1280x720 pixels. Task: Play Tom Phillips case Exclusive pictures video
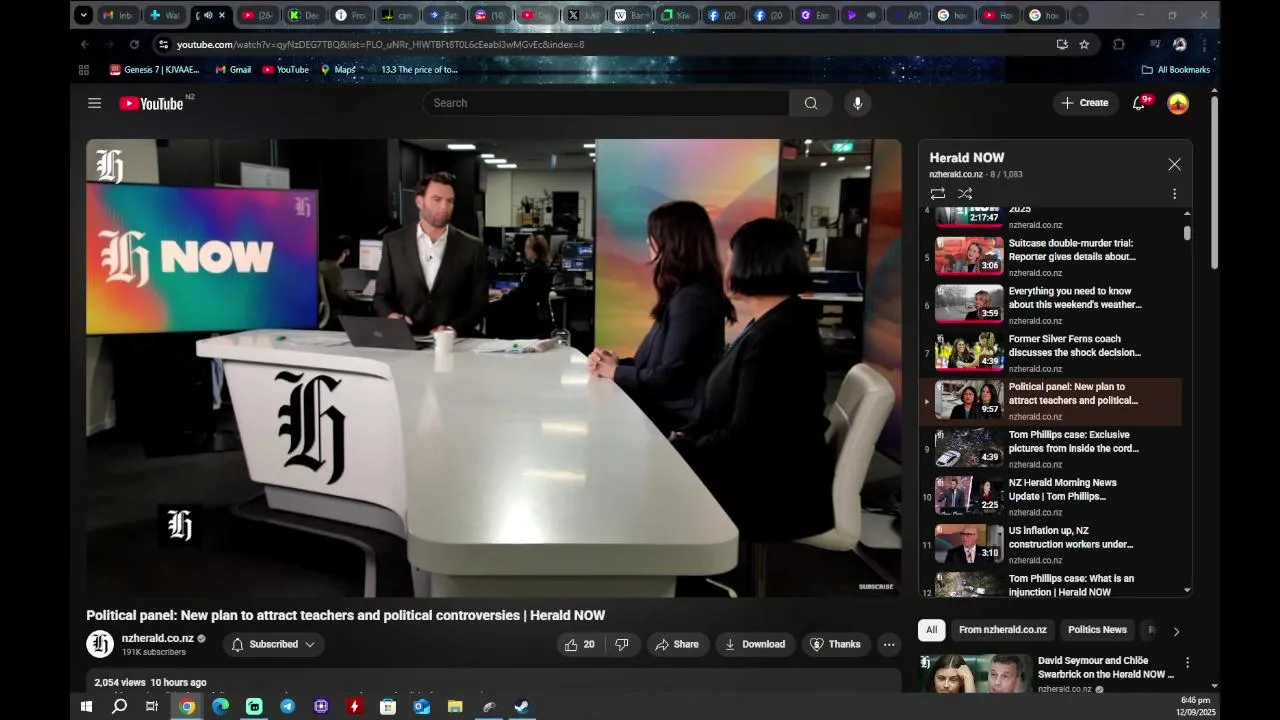pos(1050,448)
